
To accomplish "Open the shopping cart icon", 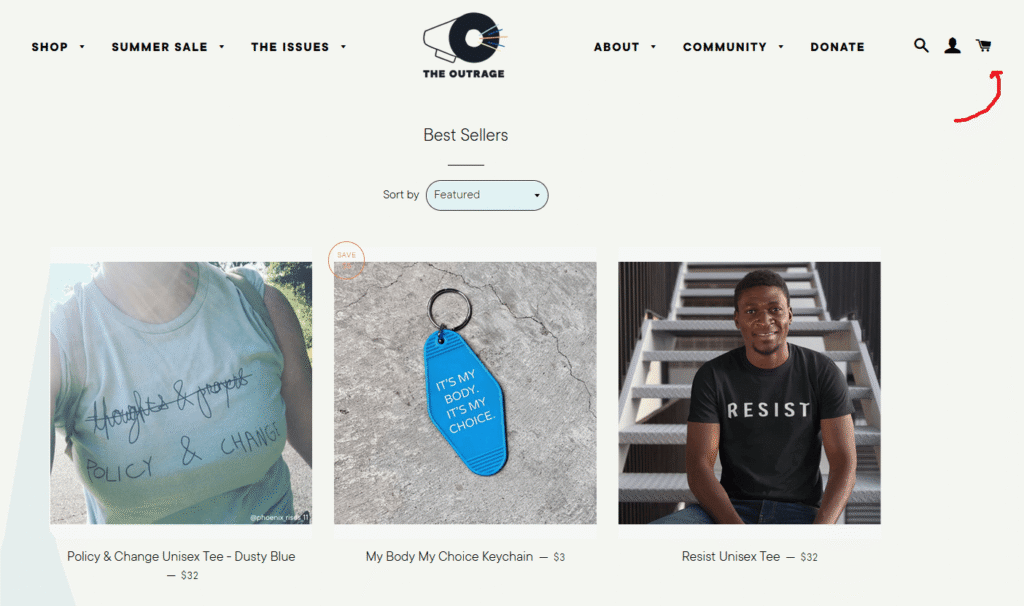I will tap(984, 46).
